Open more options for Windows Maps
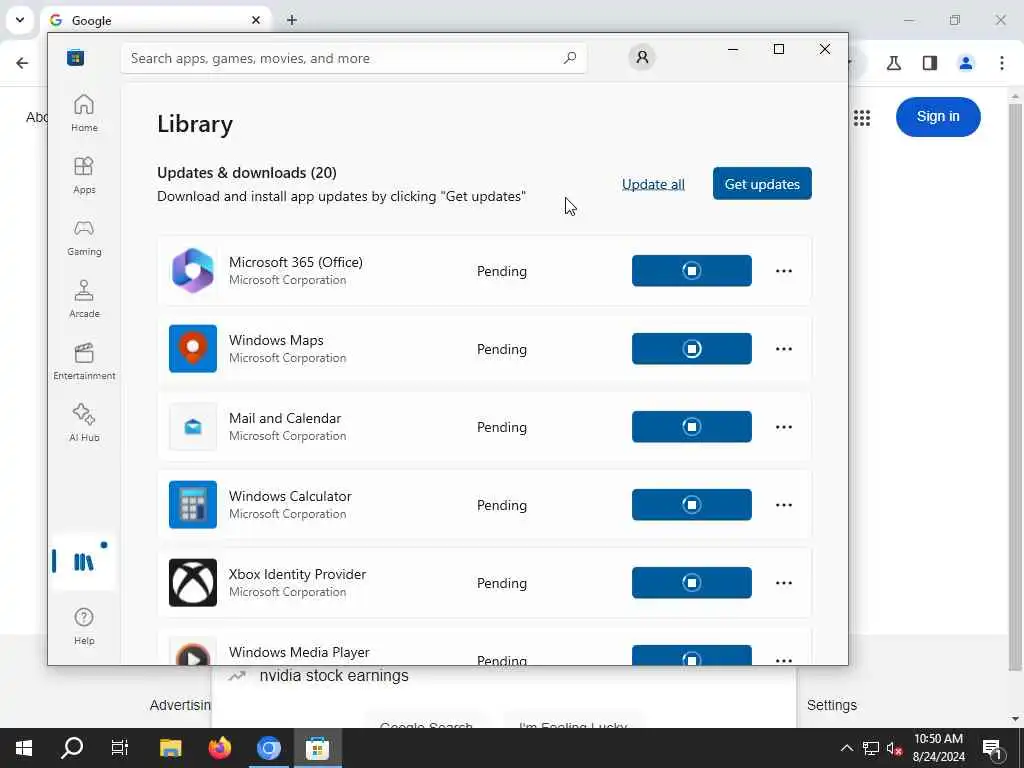The width and height of the screenshot is (1024, 768). coord(784,349)
